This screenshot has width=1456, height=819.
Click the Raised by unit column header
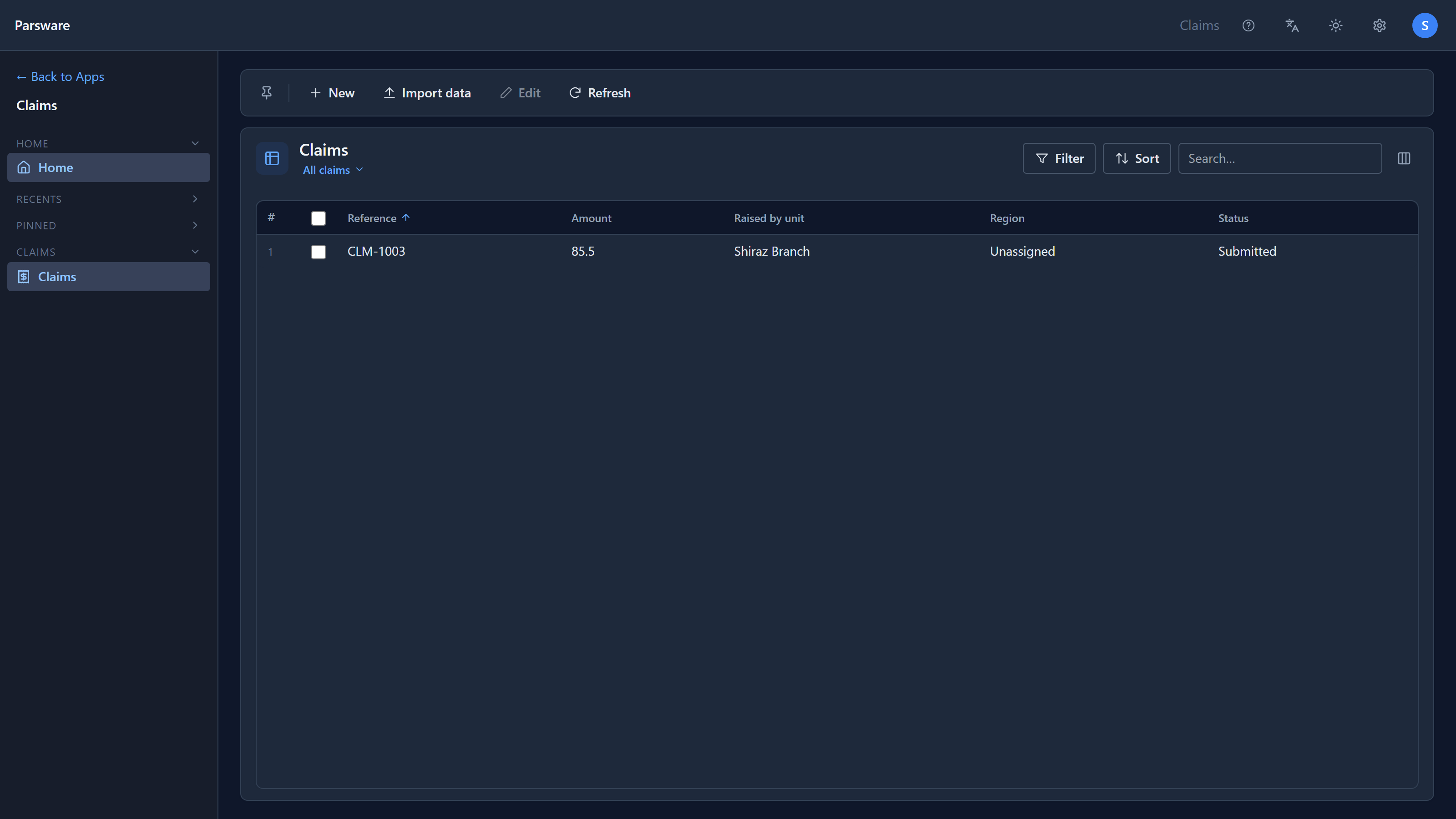coord(768,218)
